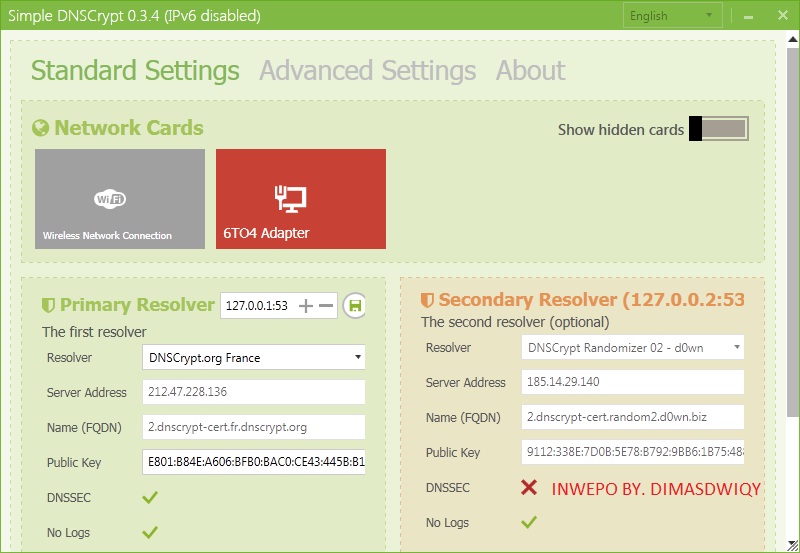Click primary Name field 2.dnscrypt-cert.fr.dnscrypt.org

tap(254, 427)
